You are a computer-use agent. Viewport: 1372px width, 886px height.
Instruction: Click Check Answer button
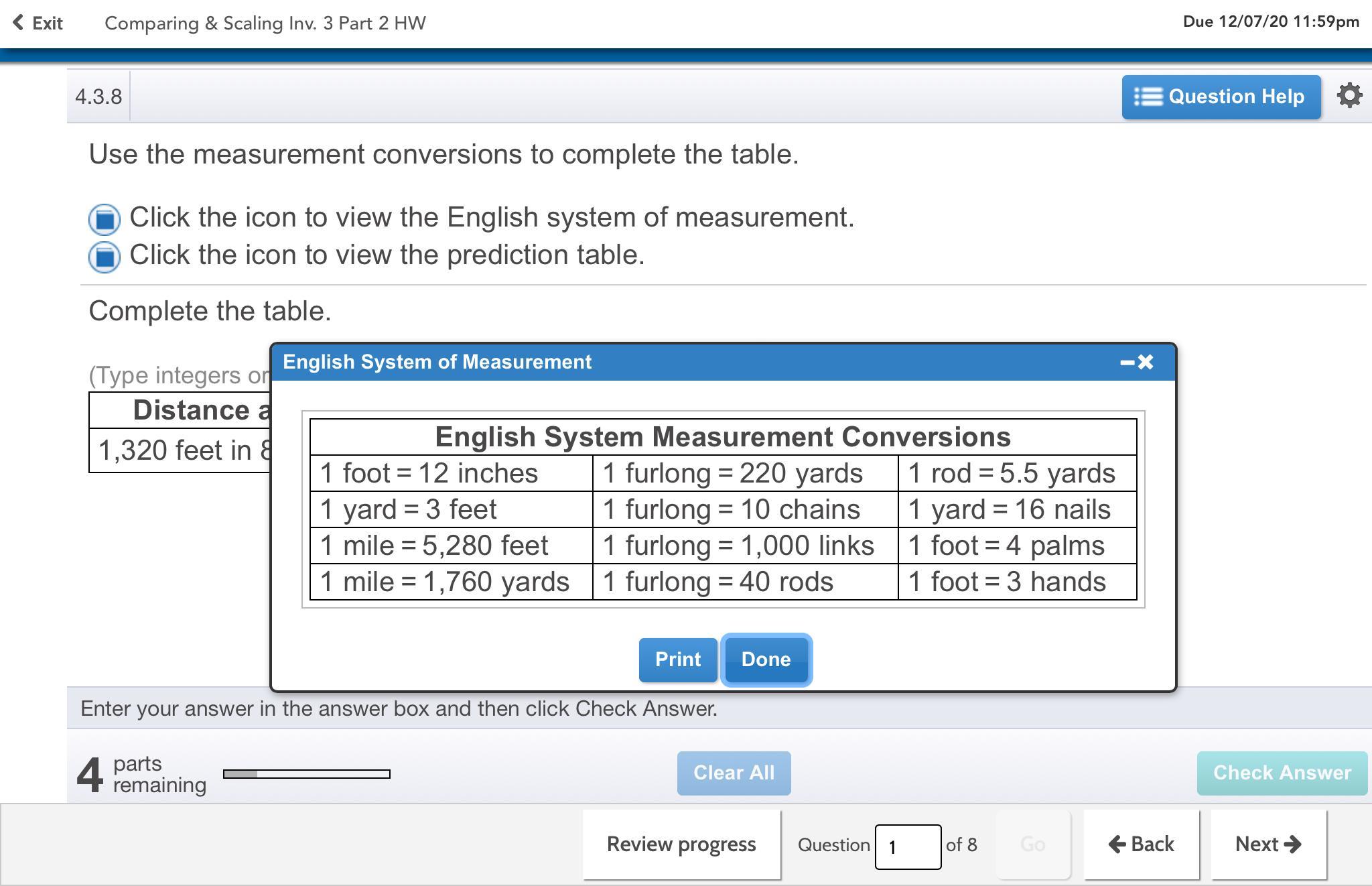pos(1282,773)
